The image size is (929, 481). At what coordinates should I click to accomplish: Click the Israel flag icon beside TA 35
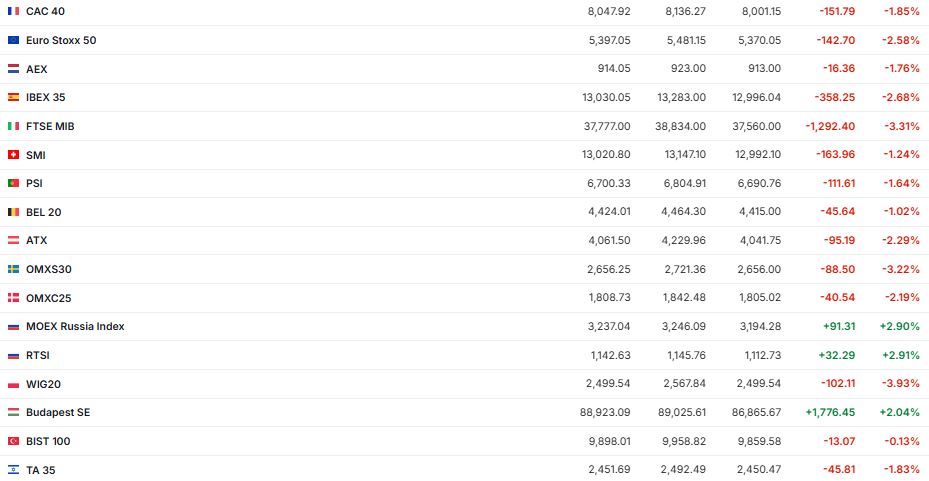tap(13, 470)
